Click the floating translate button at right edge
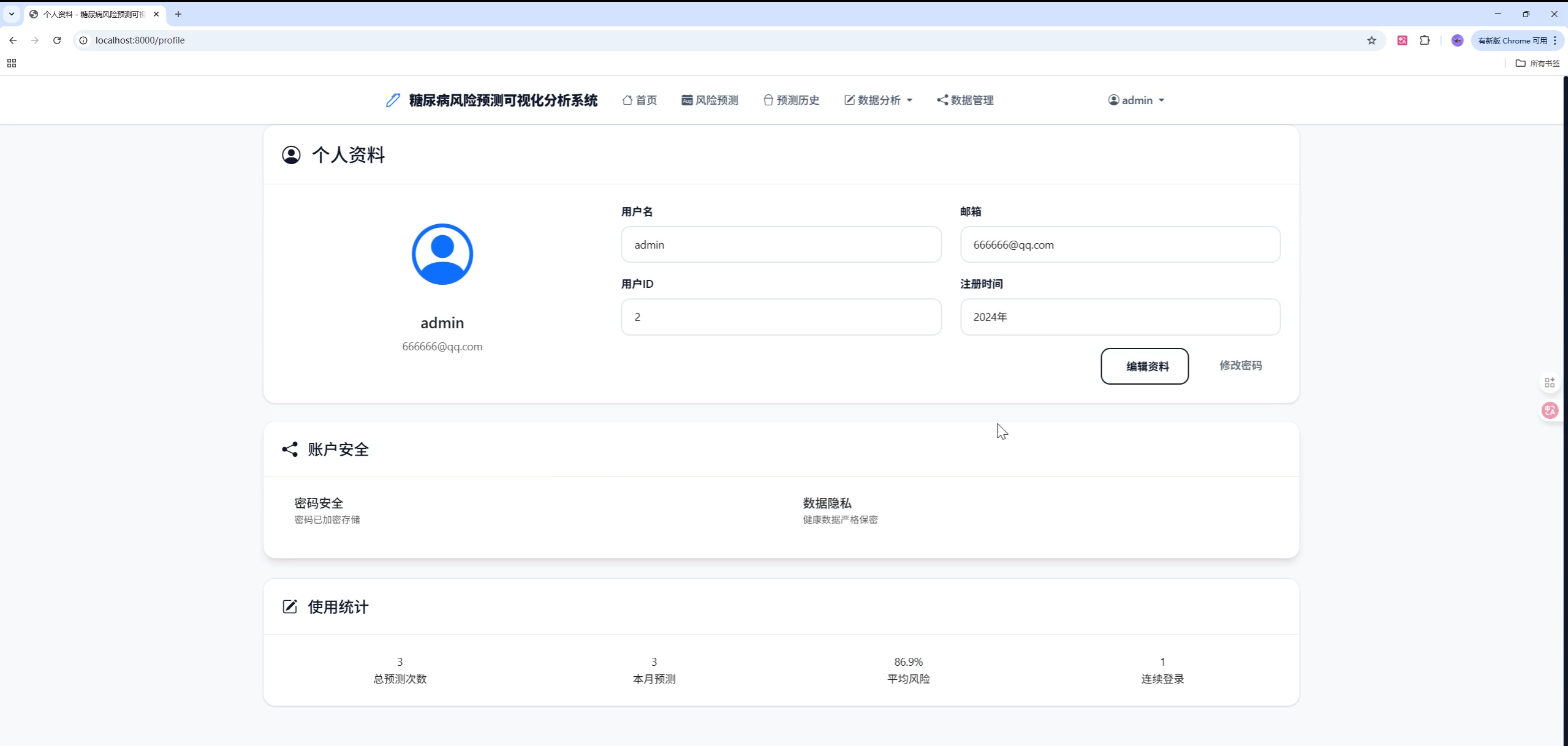 (x=1550, y=410)
